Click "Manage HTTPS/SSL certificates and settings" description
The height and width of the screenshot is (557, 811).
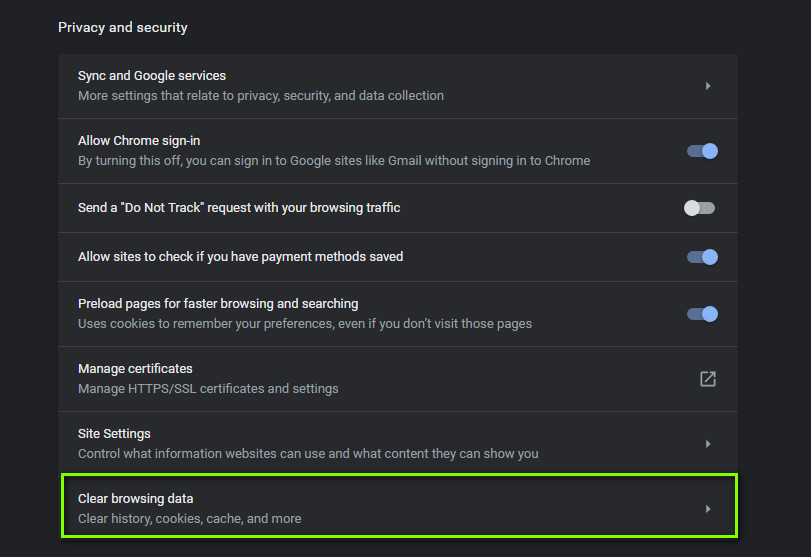tap(208, 389)
